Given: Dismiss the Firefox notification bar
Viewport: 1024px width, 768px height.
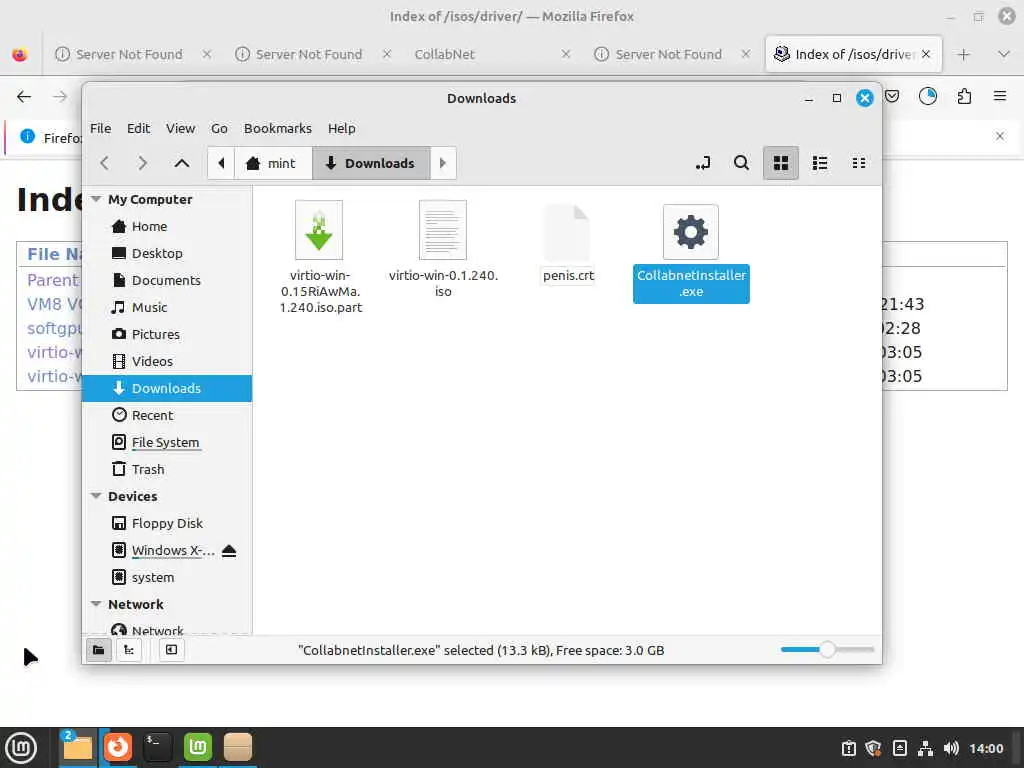Looking at the screenshot, I should pos(1000,136).
